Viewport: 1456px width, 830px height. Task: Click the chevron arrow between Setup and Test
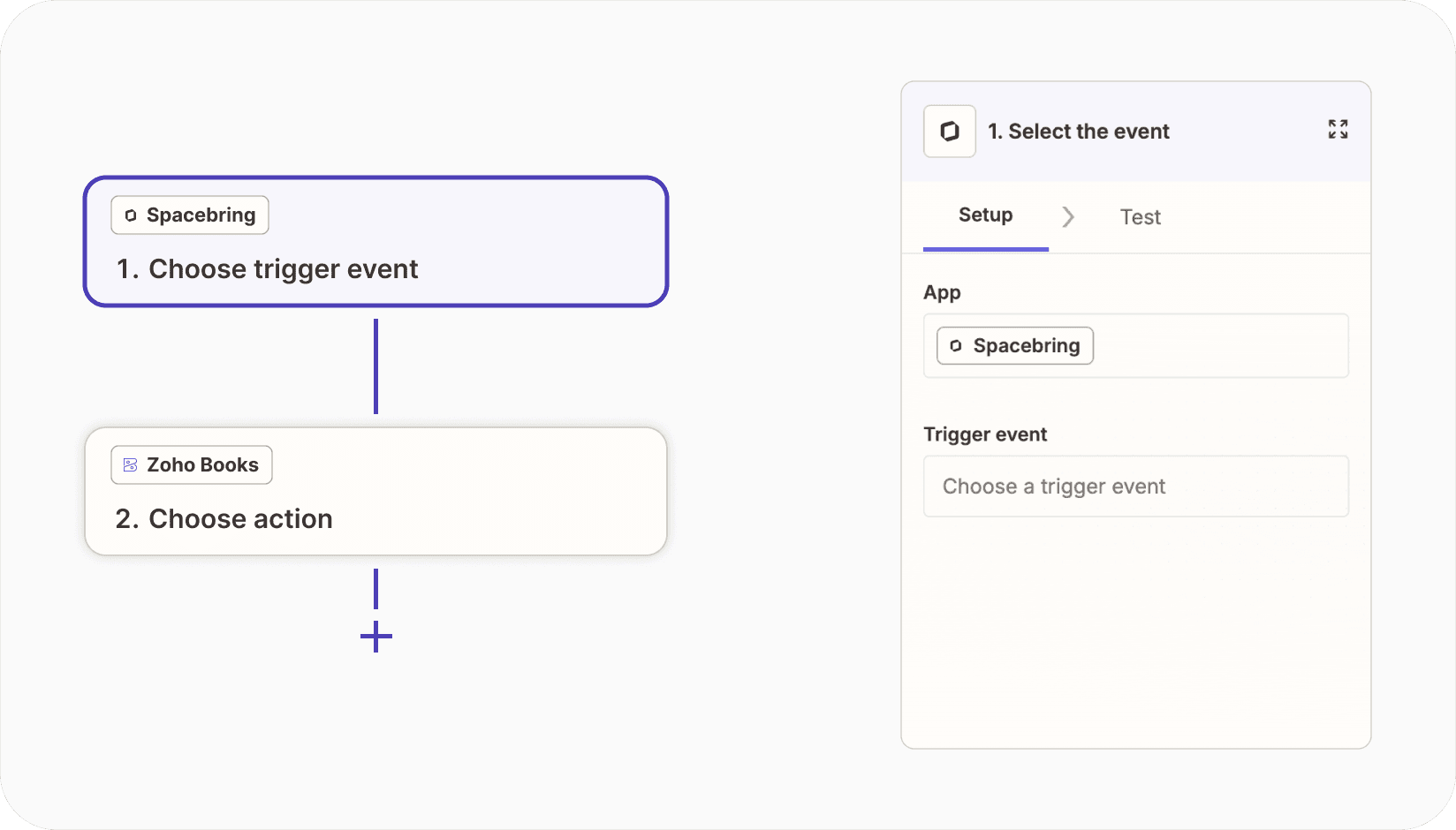tap(1068, 217)
